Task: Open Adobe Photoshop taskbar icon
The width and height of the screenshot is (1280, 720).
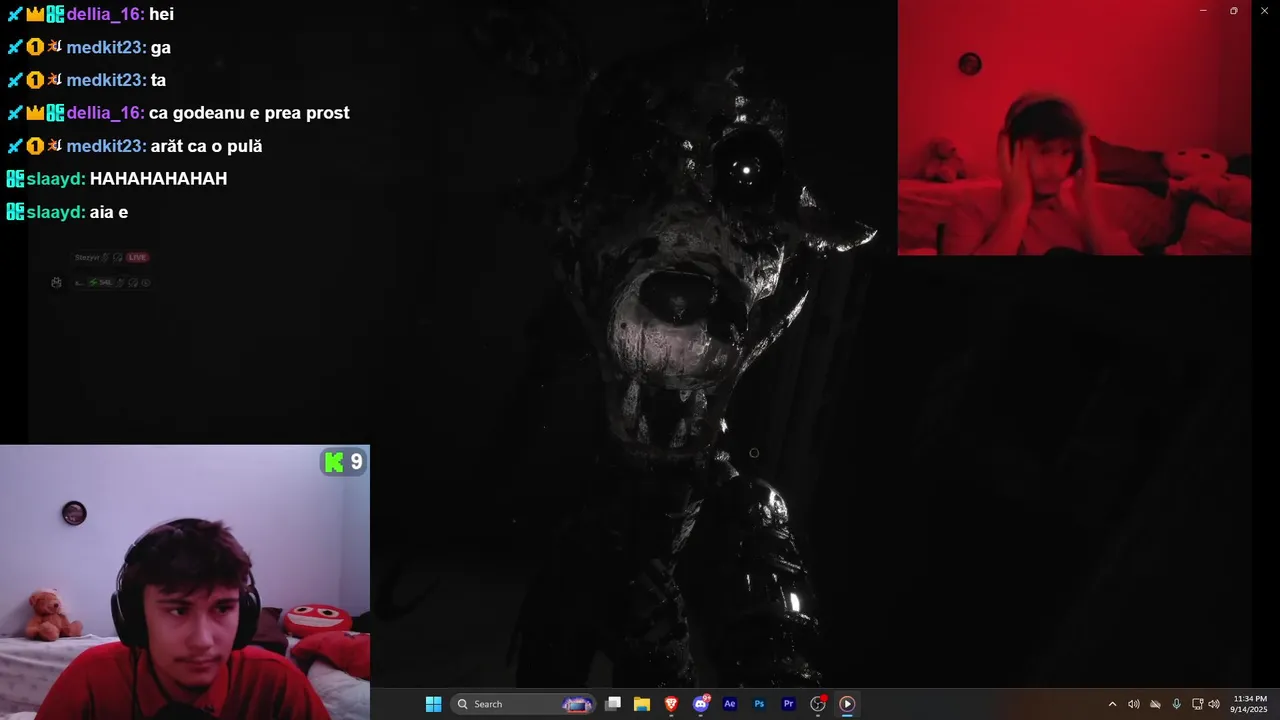Action: tap(759, 704)
